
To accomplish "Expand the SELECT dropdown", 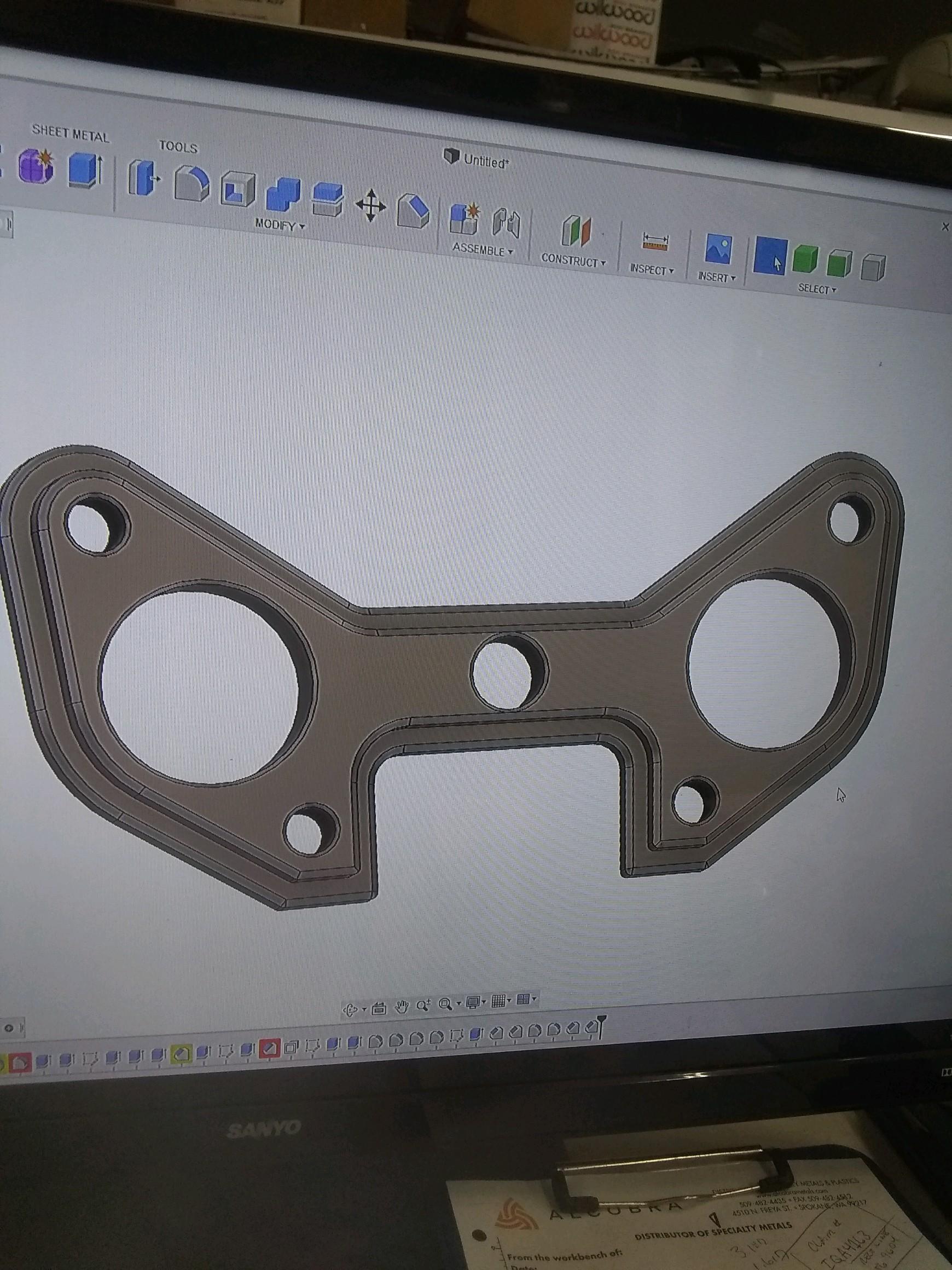I will [816, 288].
